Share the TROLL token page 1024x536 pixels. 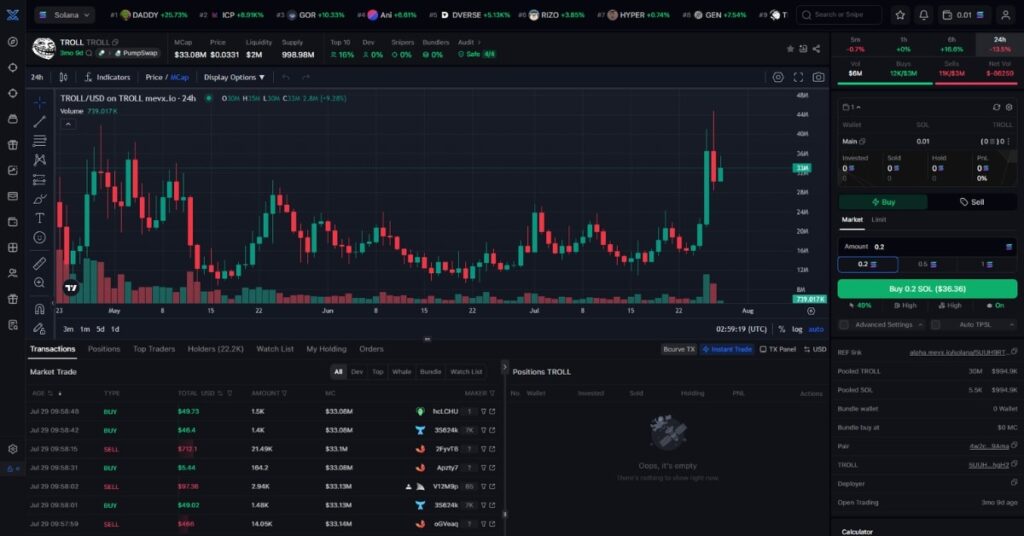[x=816, y=49]
